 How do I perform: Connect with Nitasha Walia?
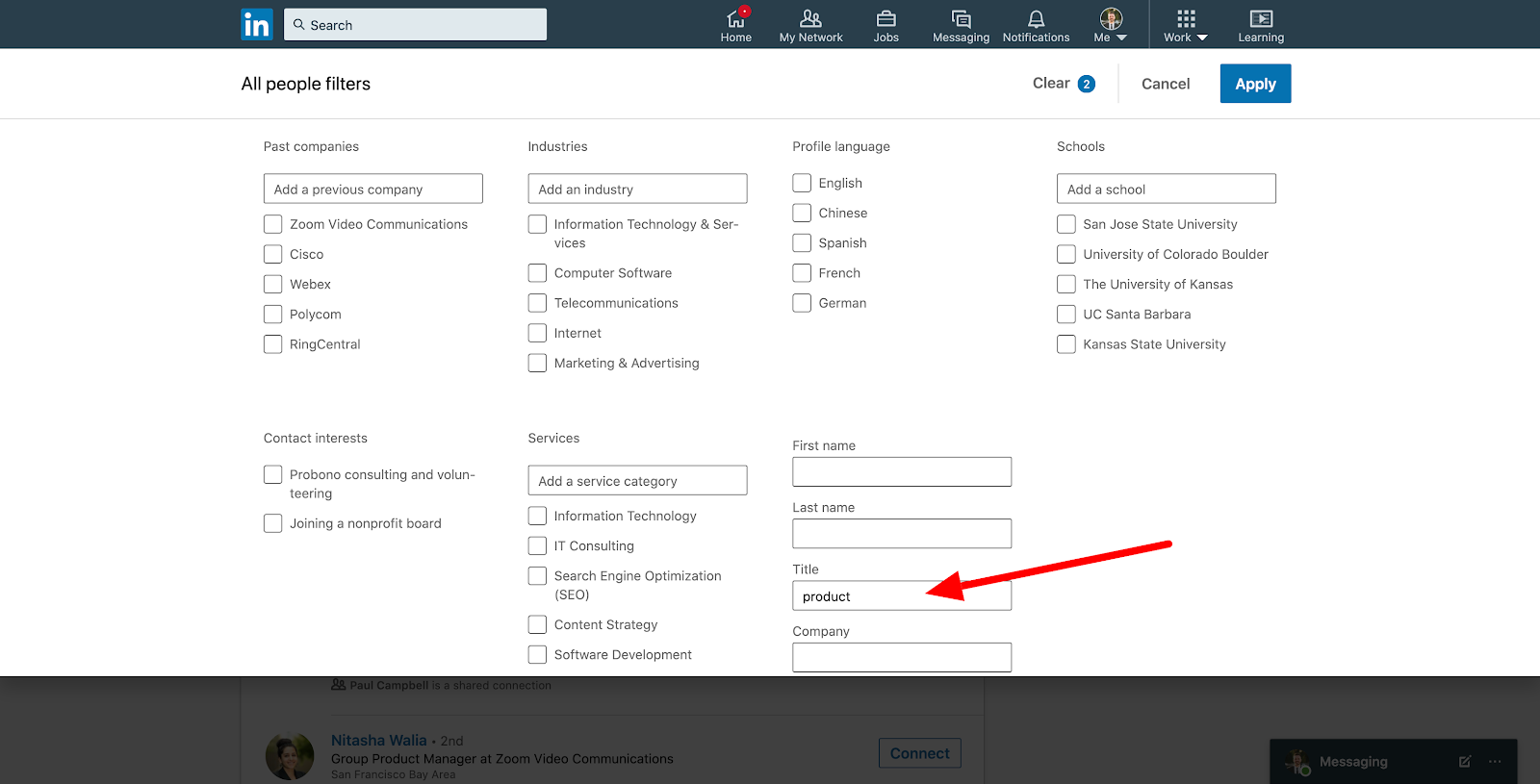pyautogui.click(x=919, y=753)
